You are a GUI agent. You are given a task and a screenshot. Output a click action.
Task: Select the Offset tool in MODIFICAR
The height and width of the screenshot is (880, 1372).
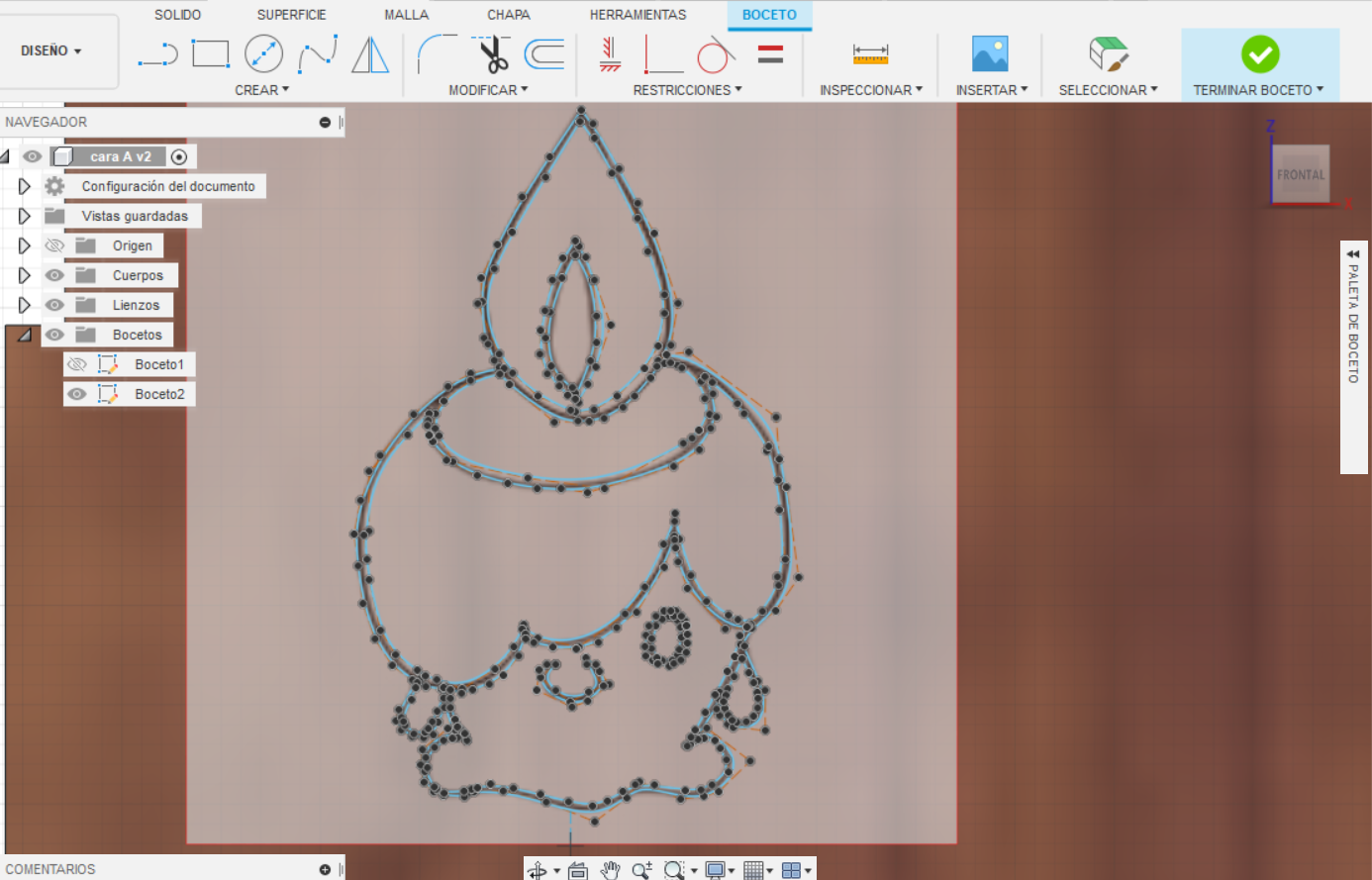pyautogui.click(x=544, y=54)
